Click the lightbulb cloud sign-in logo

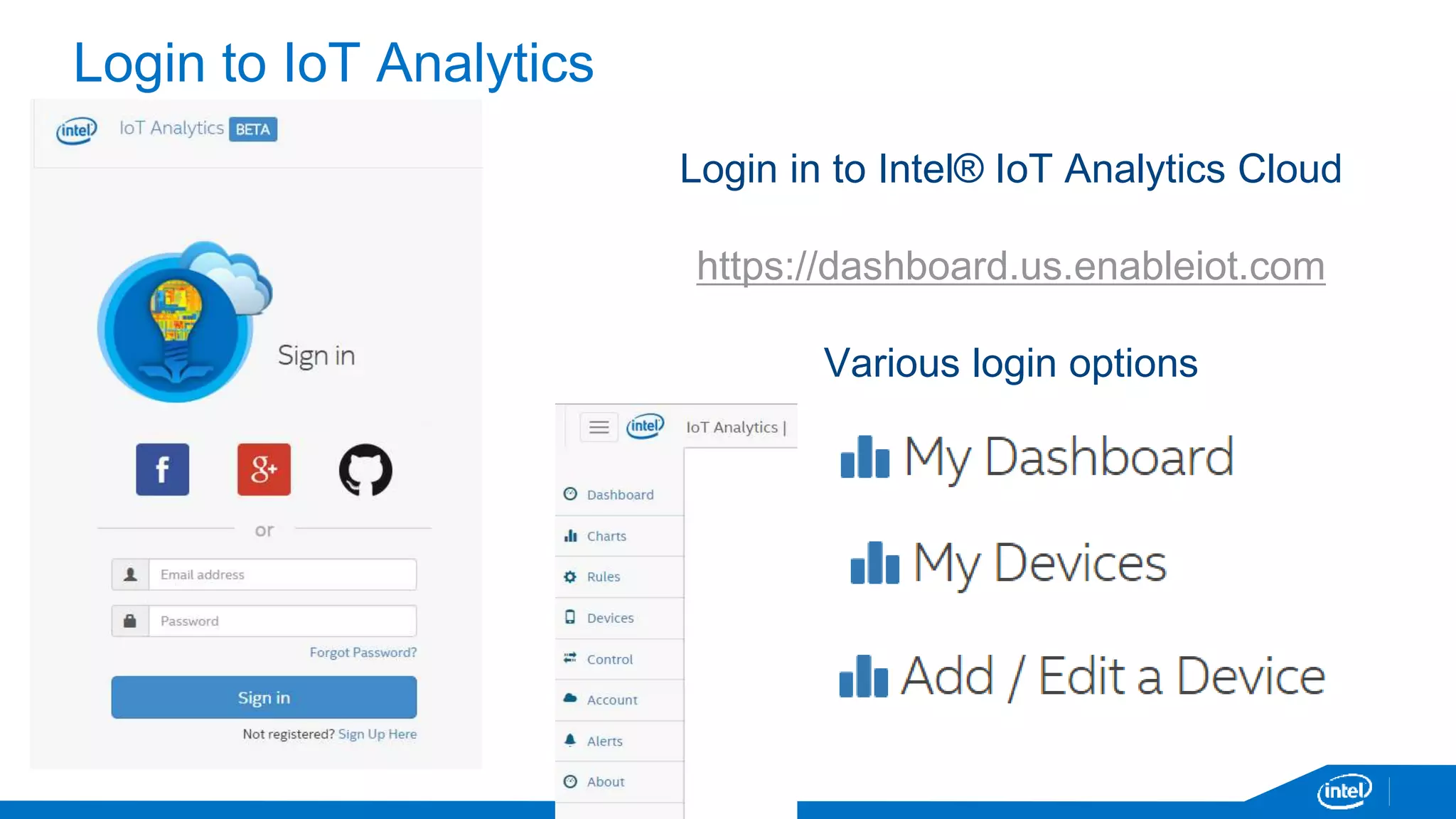185,322
